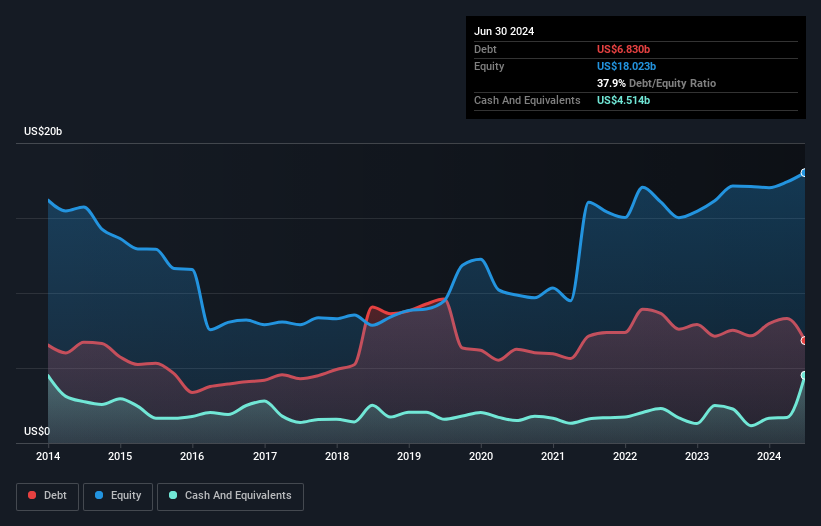Click the blue Equity legend dot

(x=98, y=495)
